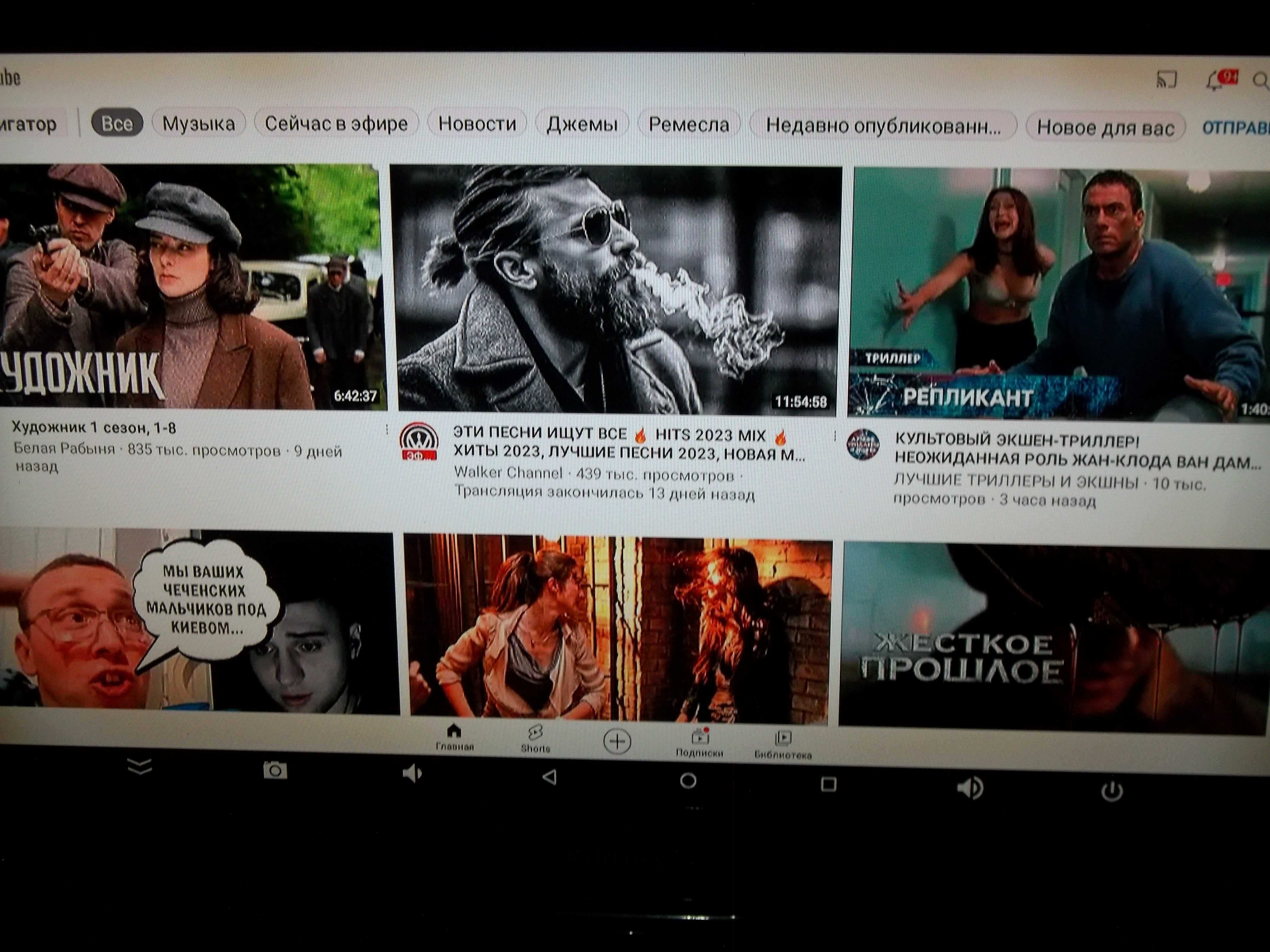Tap the YouTube logo
The image size is (1270, 952).
tap(10, 77)
